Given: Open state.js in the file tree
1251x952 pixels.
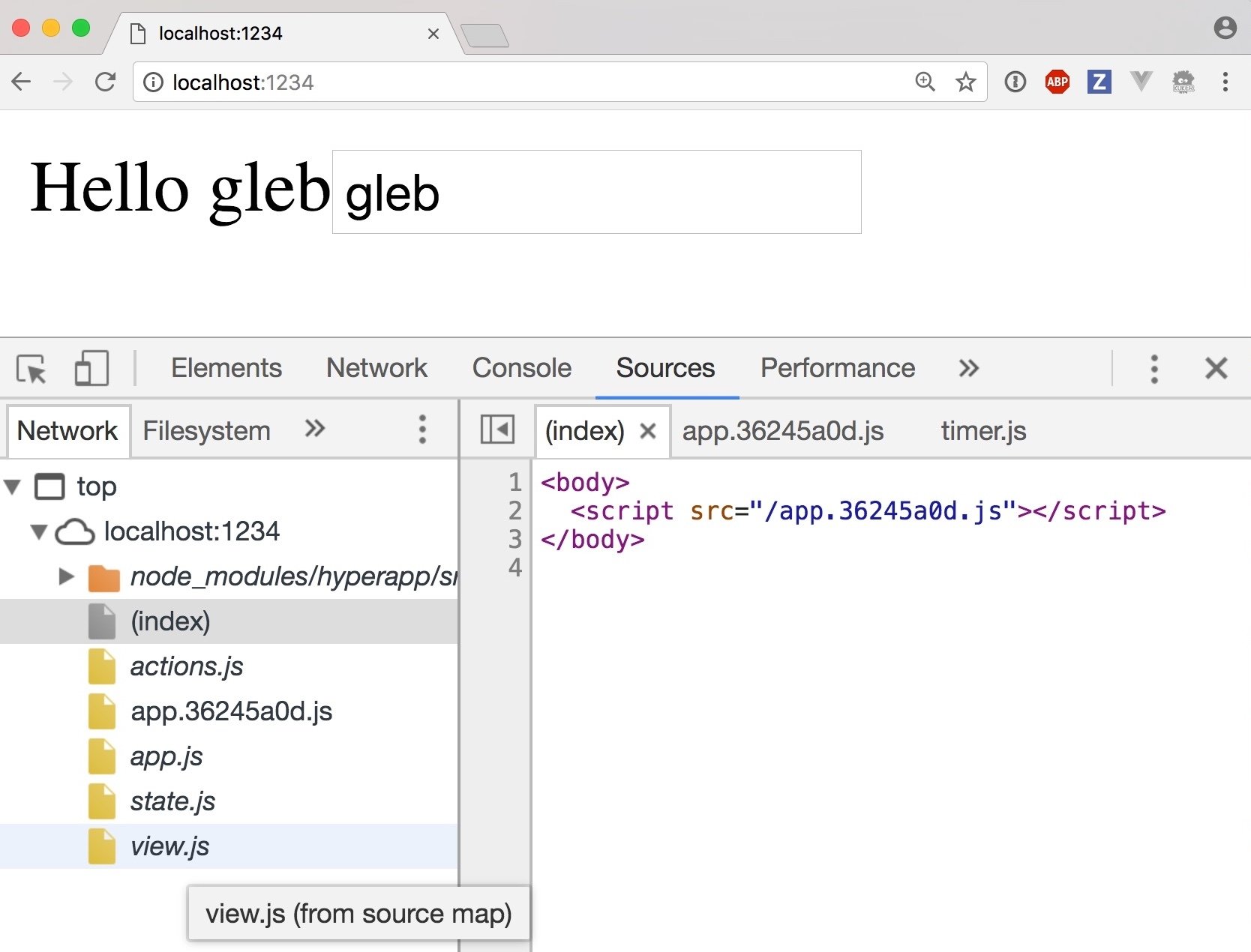Looking at the screenshot, I should coord(229,801).
